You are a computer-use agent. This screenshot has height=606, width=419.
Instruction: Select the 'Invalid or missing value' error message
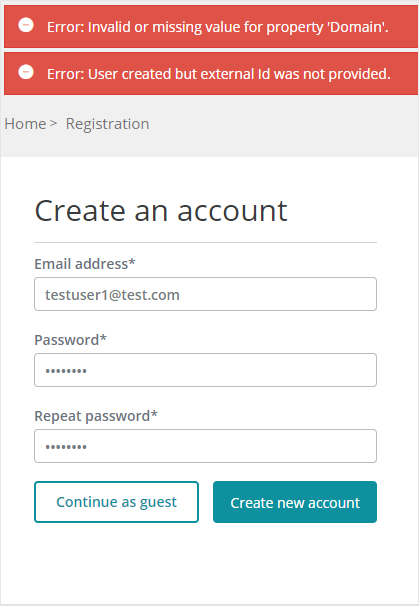click(x=218, y=27)
